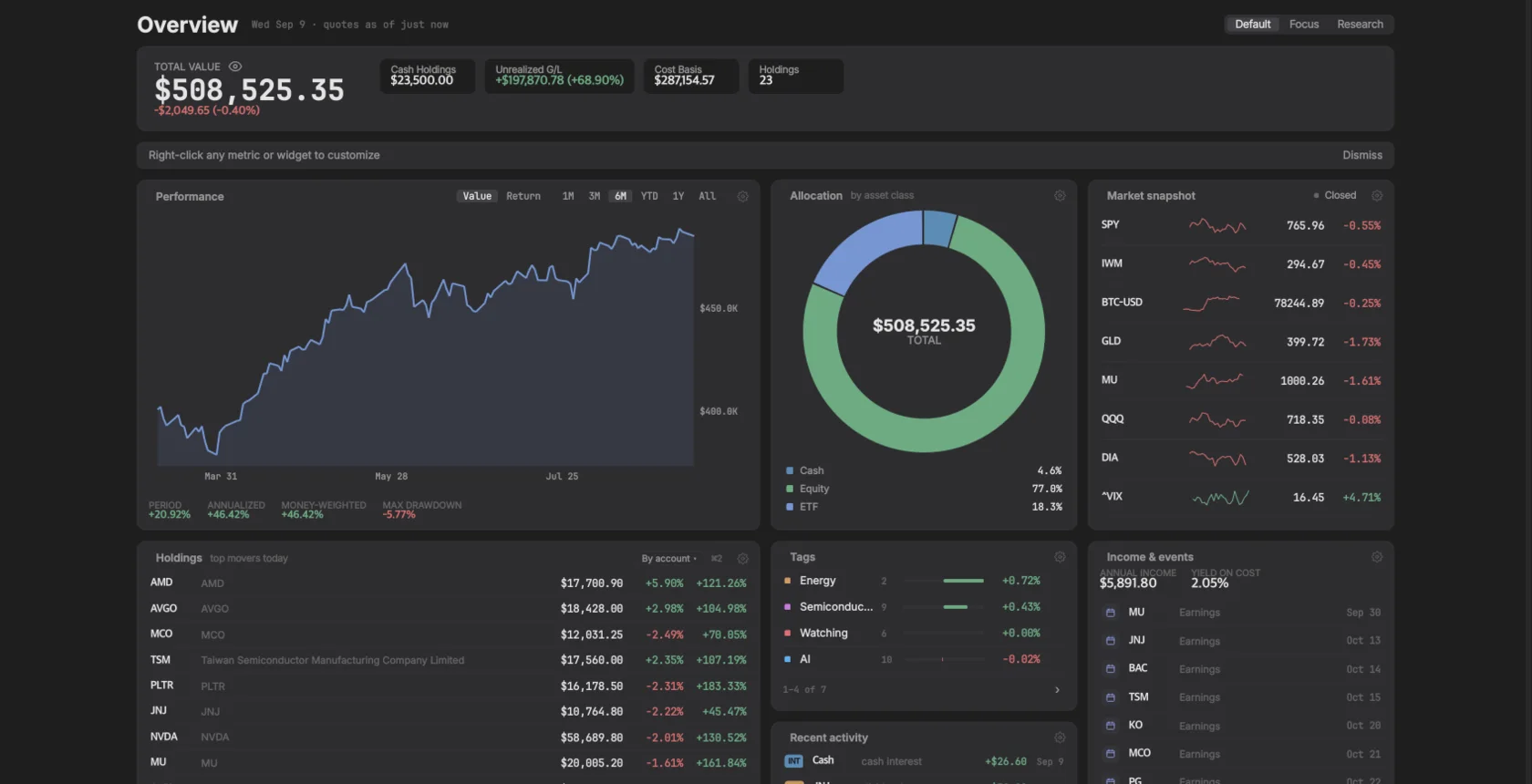The image size is (1532, 784).
Task: Click the Equity legend color swatch
Action: (790, 489)
